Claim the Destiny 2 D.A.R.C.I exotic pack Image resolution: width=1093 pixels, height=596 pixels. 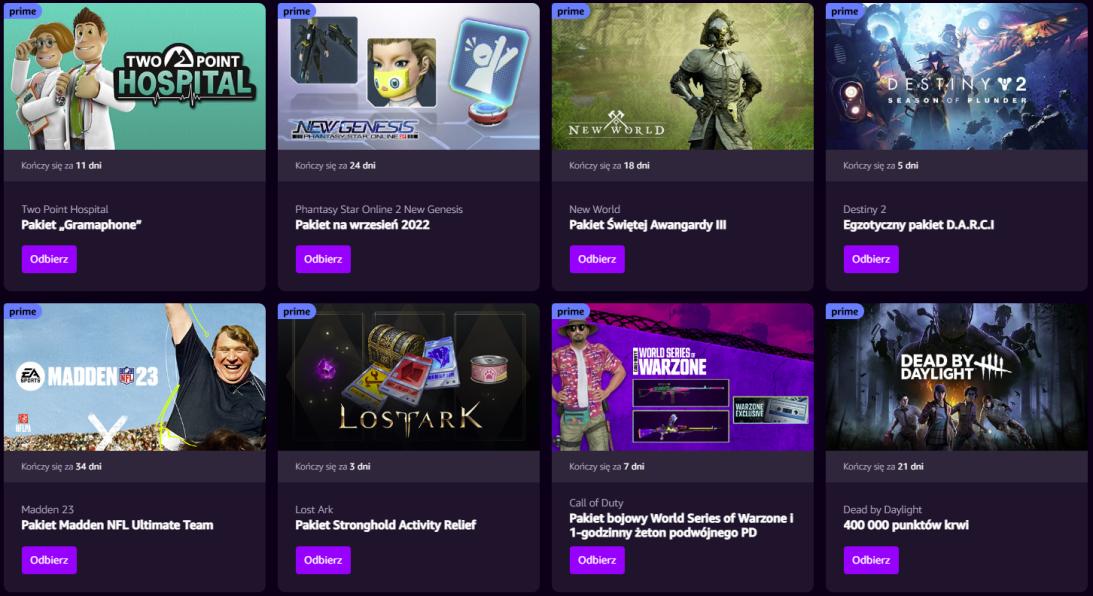[x=871, y=259]
